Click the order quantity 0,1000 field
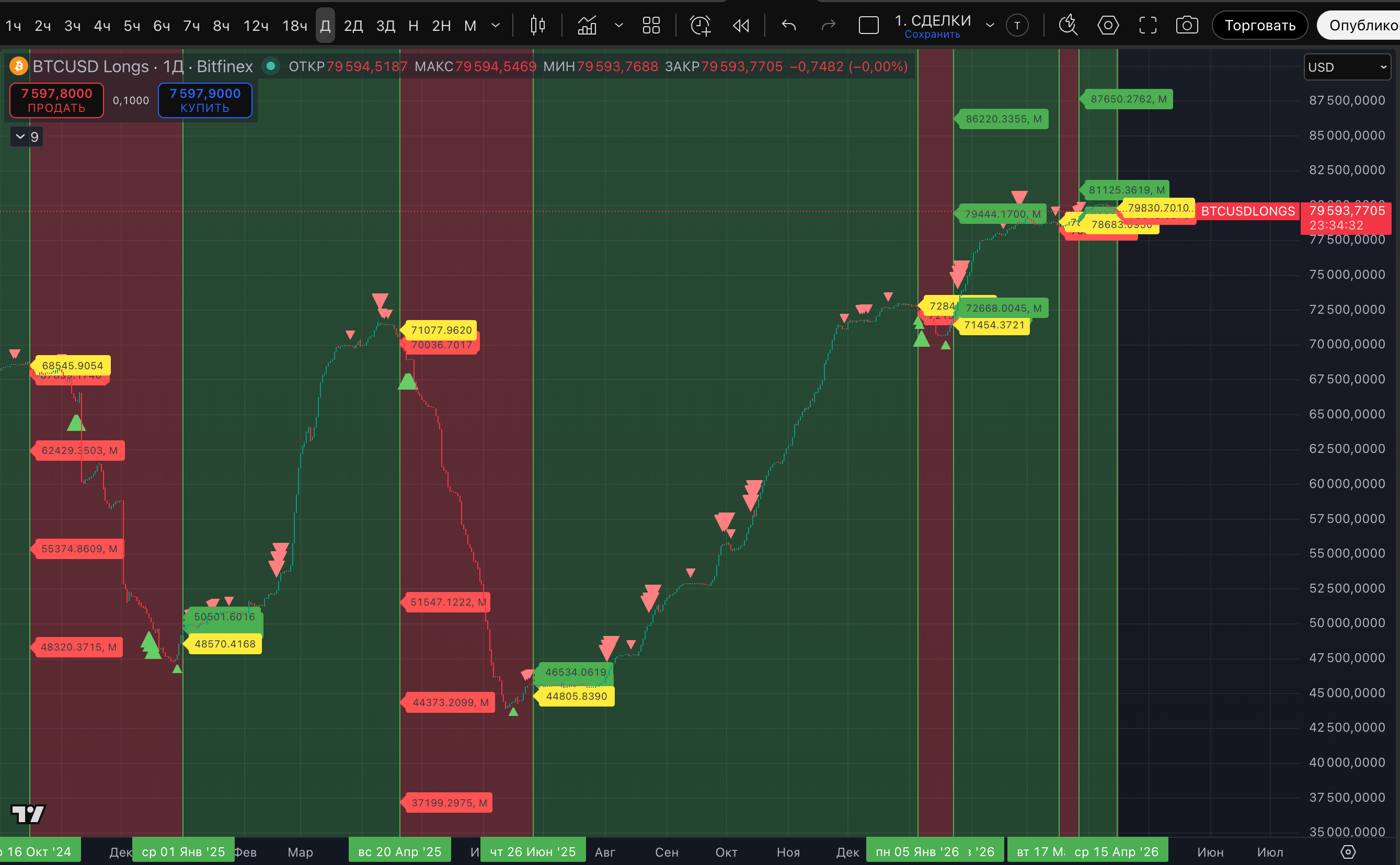 coord(130,101)
